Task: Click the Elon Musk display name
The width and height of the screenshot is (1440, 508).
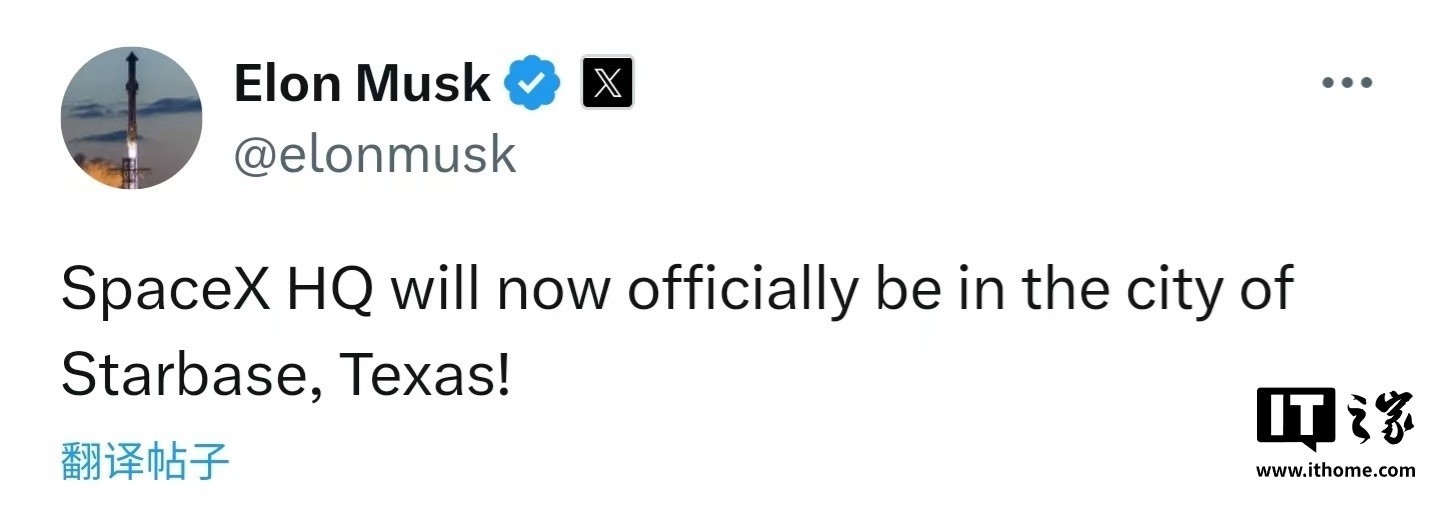Action: pos(362,83)
